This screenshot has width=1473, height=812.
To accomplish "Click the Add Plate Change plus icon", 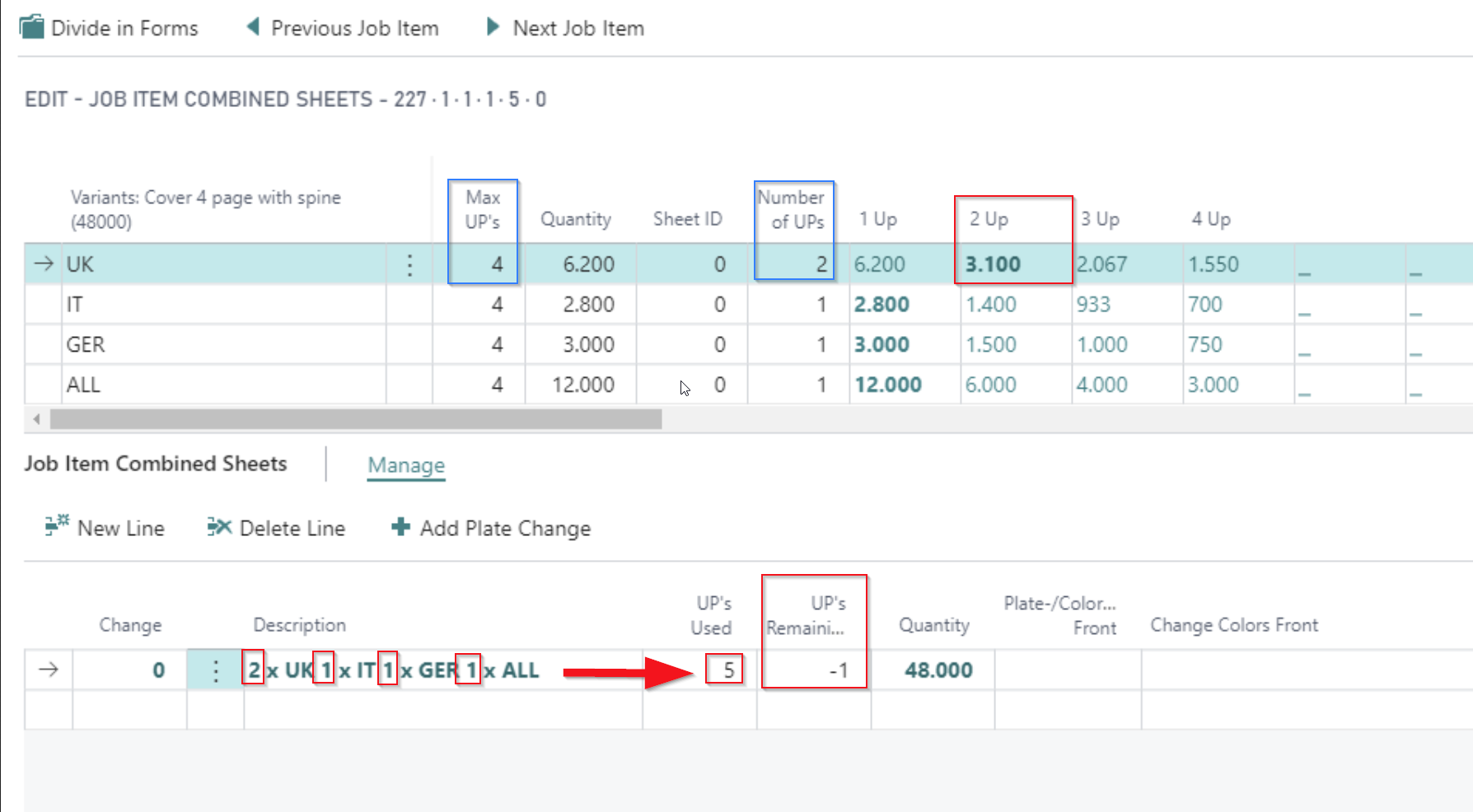I will (400, 526).
